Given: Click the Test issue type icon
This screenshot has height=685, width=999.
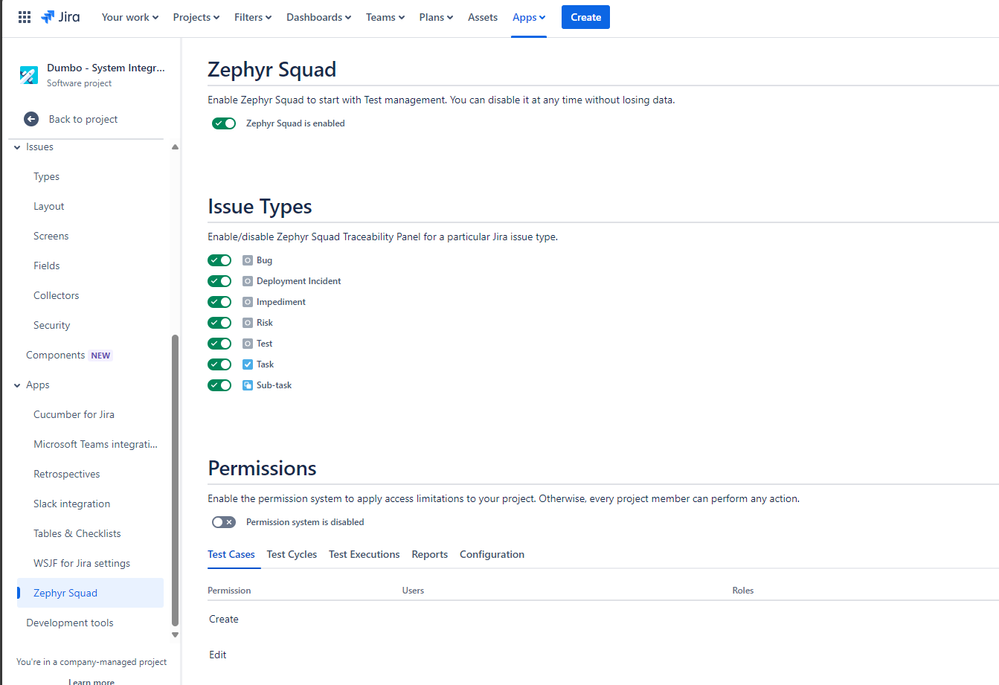Looking at the screenshot, I should coord(247,343).
